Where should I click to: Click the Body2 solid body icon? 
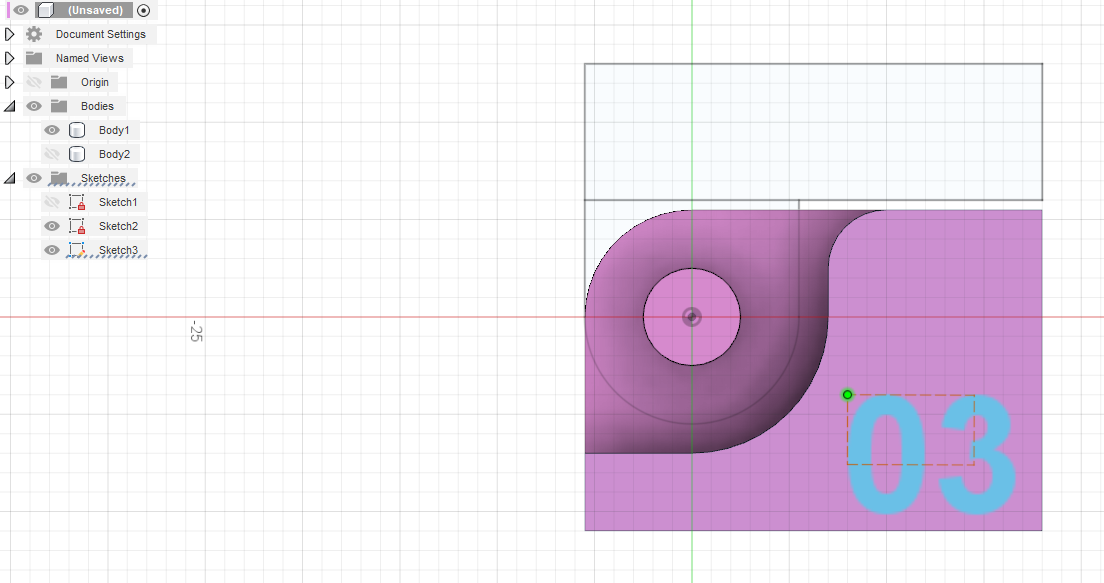click(77, 154)
